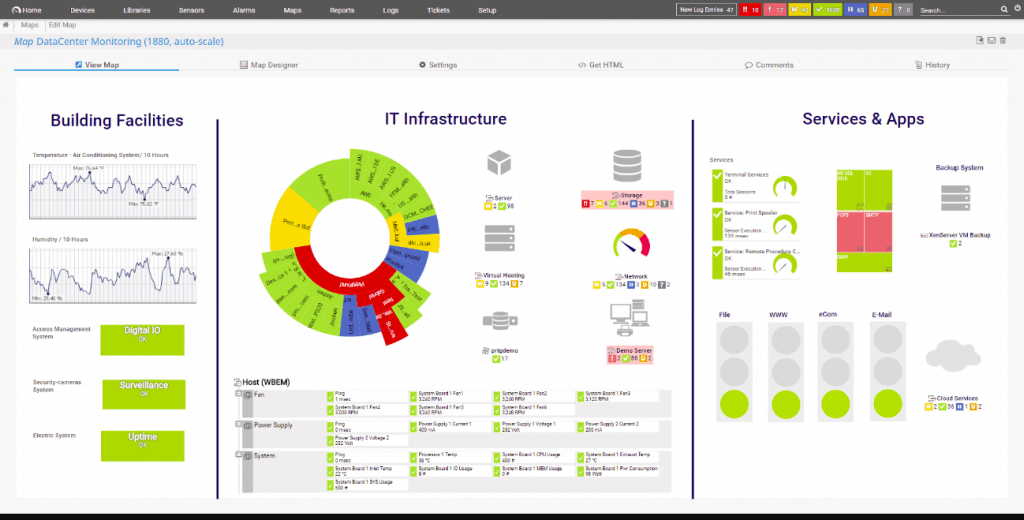Switch to the Get HTML tab

pos(601,65)
